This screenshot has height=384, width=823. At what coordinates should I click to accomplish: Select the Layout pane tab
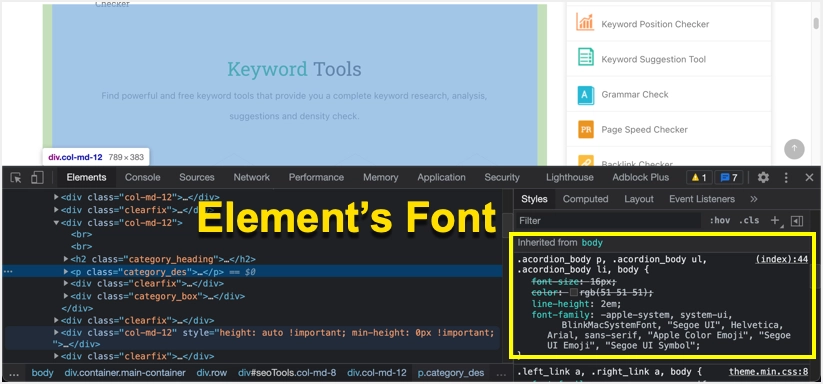[x=639, y=199]
